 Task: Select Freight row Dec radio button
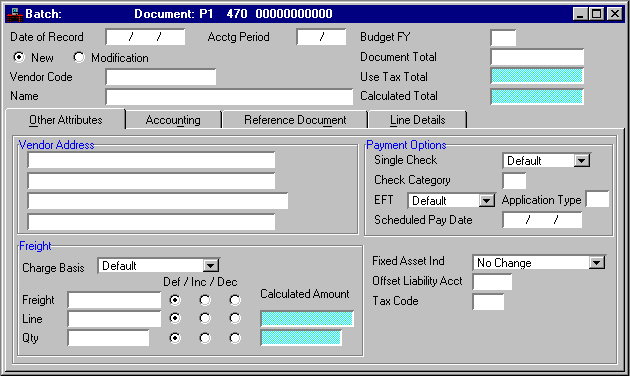click(235, 300)
